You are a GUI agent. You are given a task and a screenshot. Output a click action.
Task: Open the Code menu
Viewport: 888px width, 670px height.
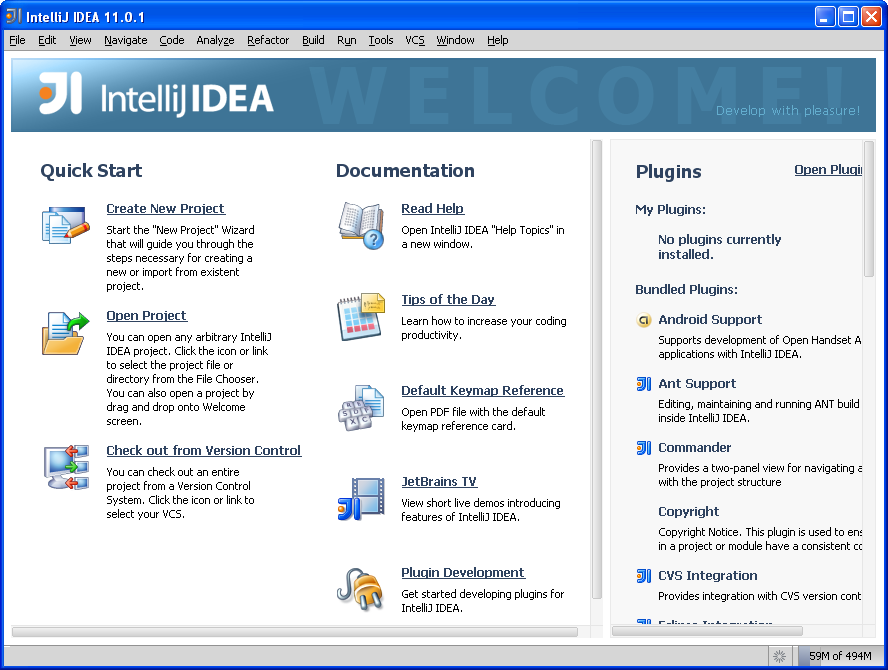(x=172, y=40)
